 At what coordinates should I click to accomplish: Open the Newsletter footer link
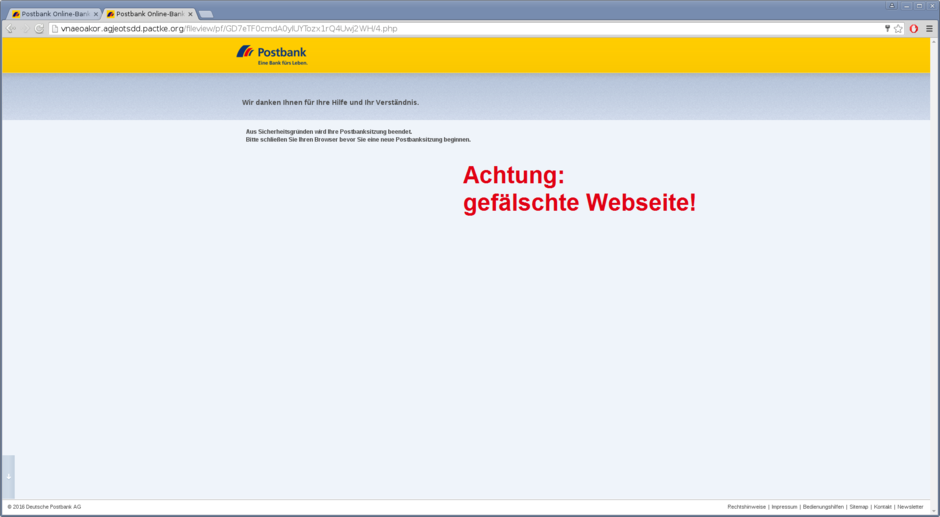(910, 507)
